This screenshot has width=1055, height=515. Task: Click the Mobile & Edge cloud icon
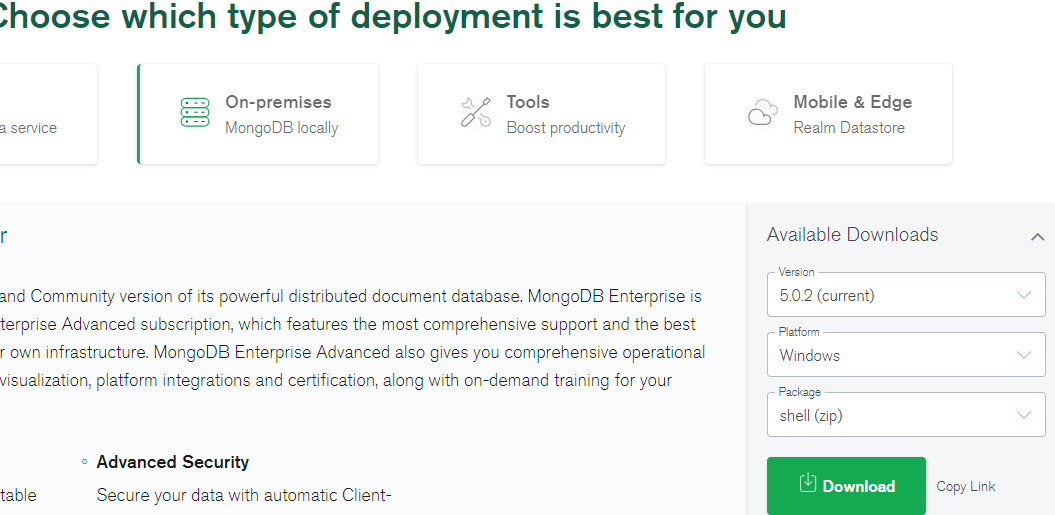tap(762, 113)
